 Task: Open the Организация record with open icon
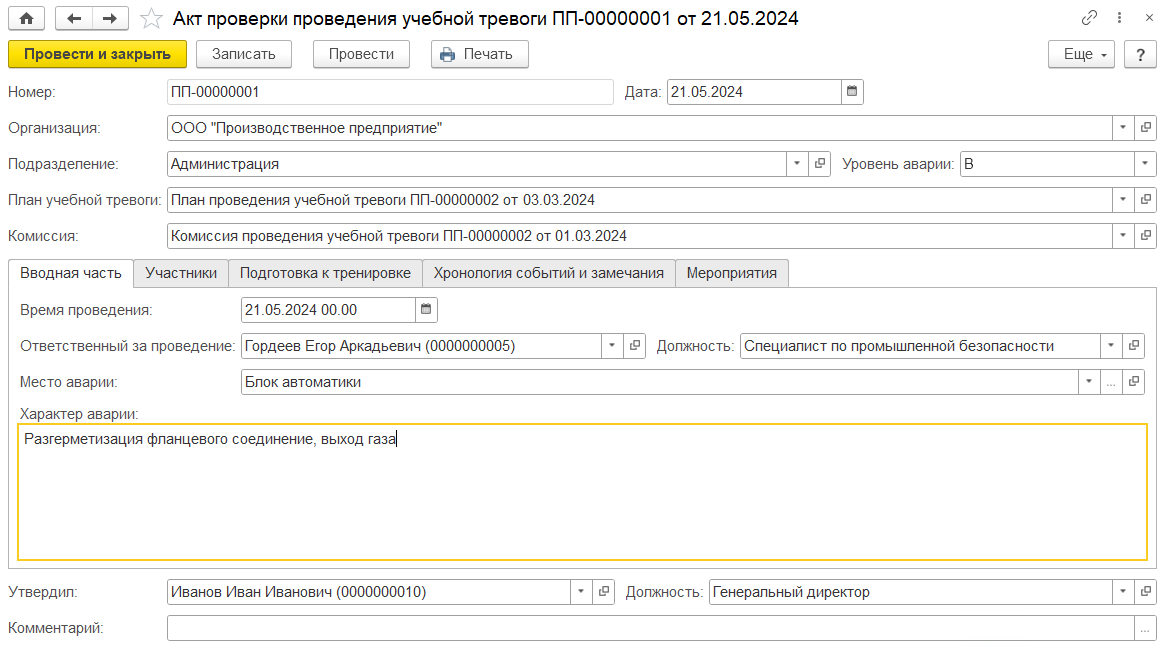(1146, 128)
